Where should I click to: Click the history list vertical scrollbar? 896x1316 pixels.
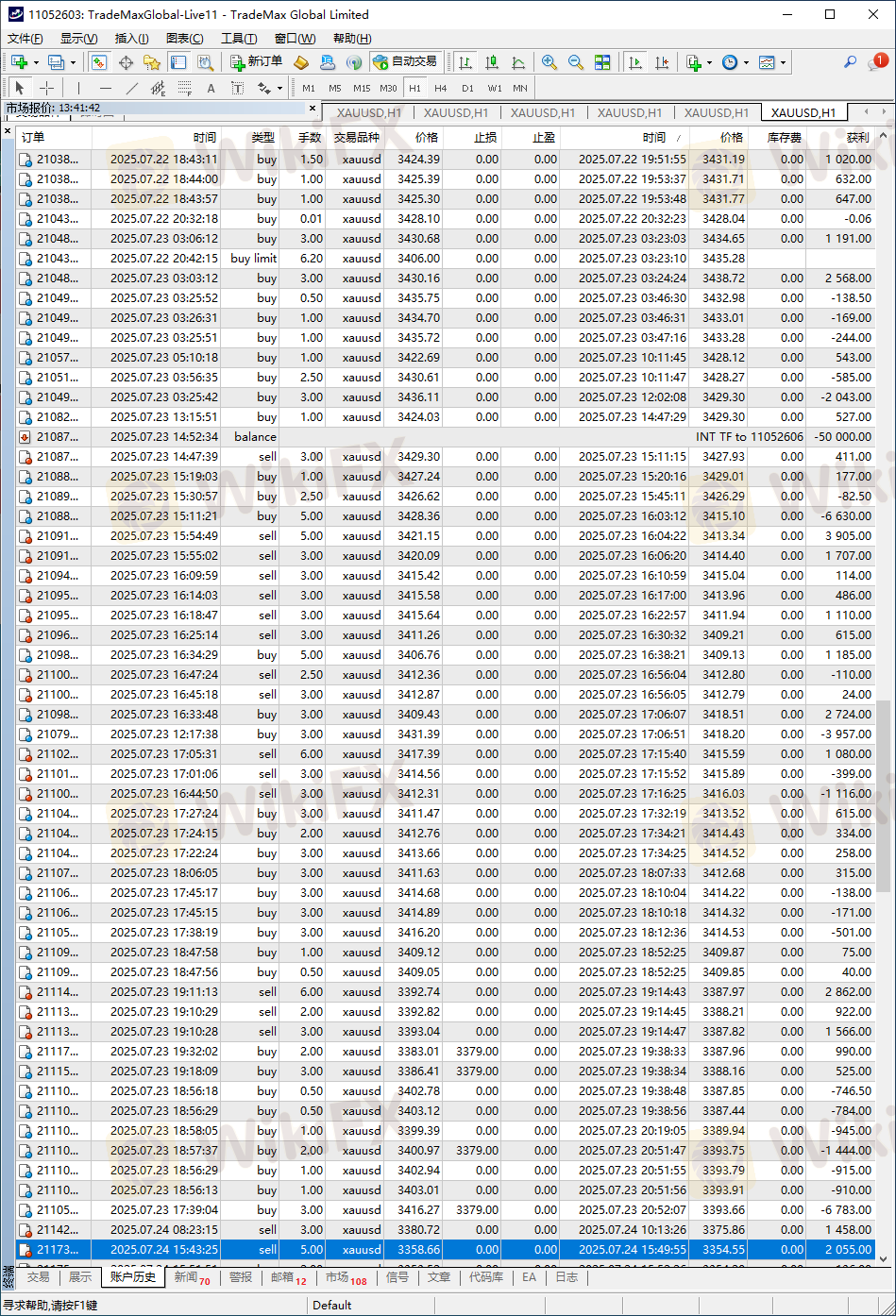point(883,796)
